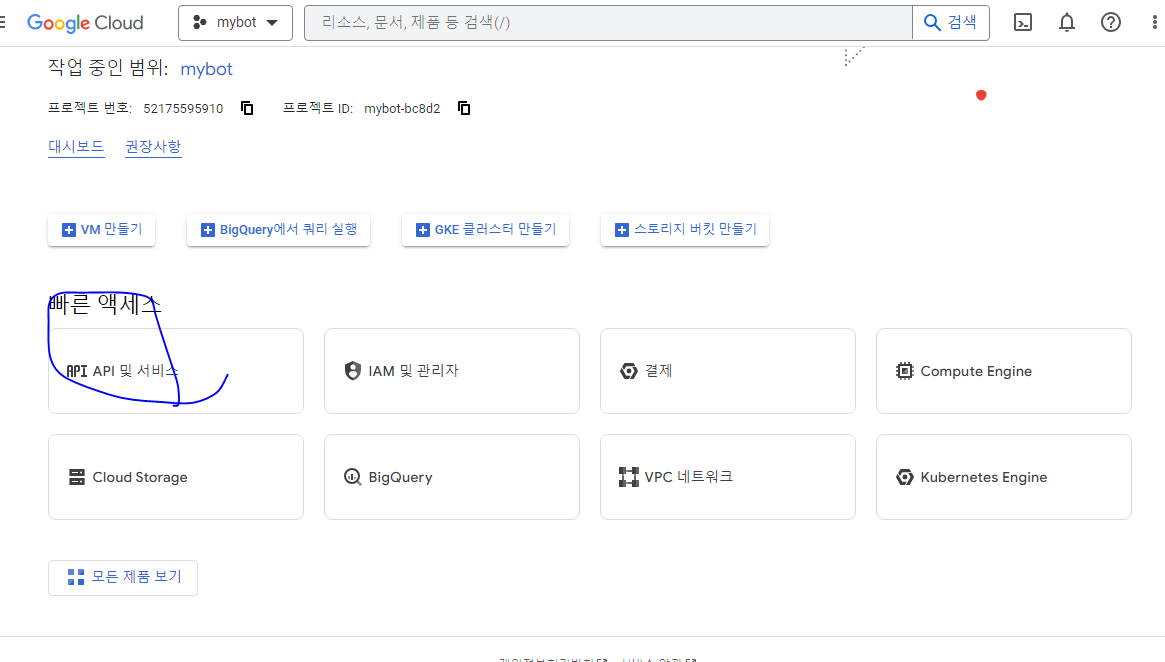
Task: Open the IAM 및 관리자 card label
Action: coord(414,371)
